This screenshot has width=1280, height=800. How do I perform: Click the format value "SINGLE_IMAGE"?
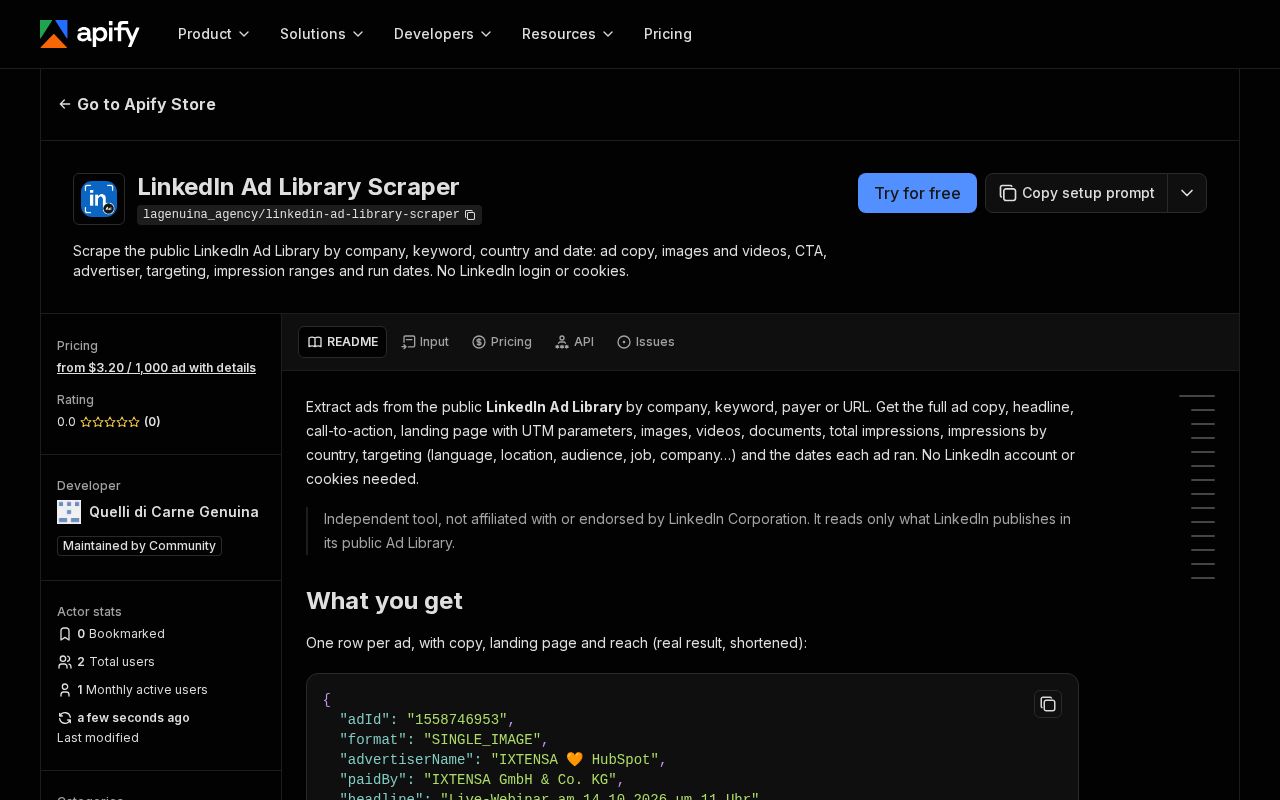[482, 740]
